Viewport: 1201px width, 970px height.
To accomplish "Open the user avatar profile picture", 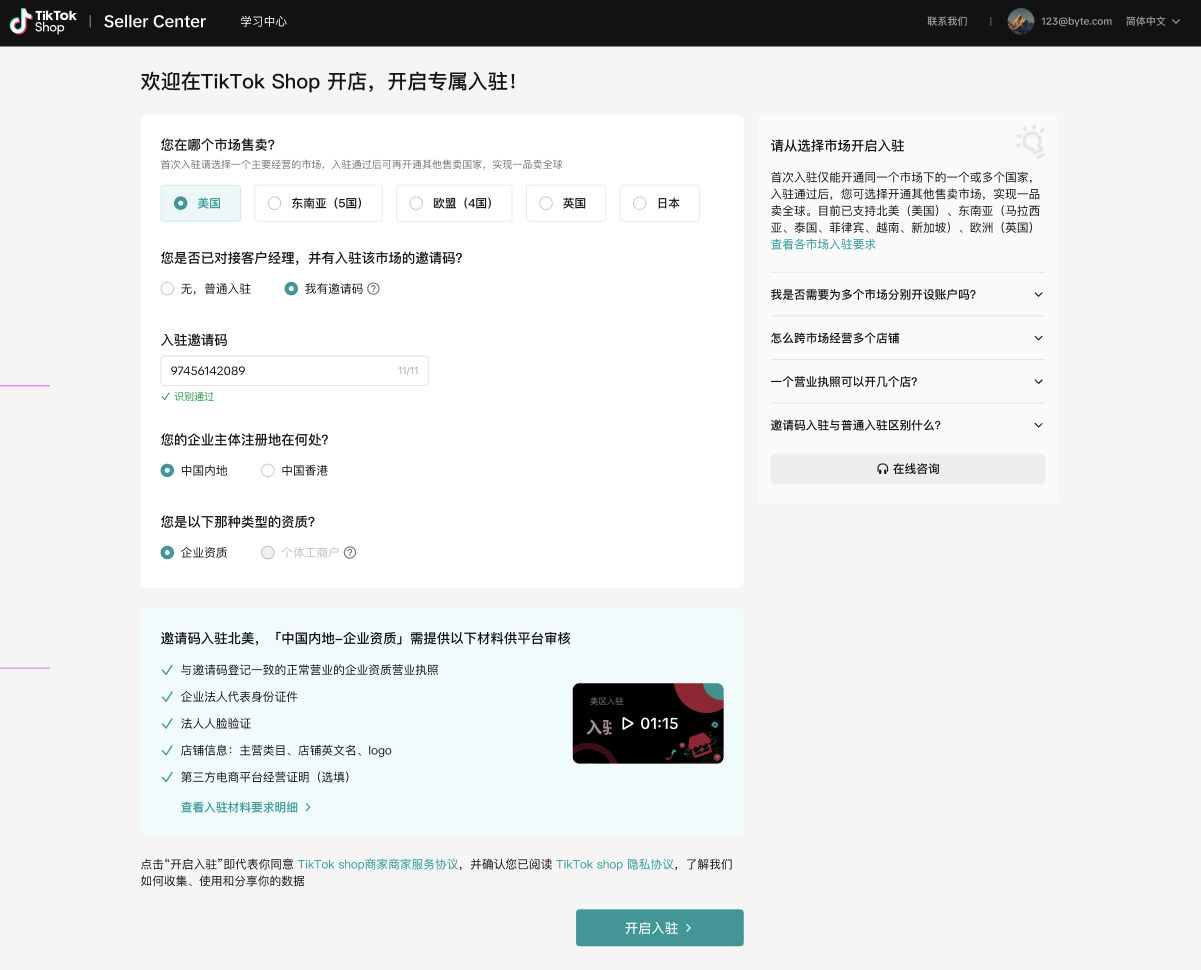I will 1020,21.
